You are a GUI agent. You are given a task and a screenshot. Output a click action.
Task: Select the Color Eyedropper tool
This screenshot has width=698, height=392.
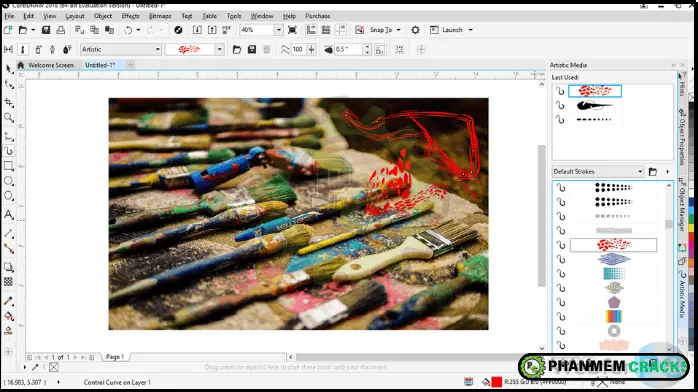tap(9, 301)
